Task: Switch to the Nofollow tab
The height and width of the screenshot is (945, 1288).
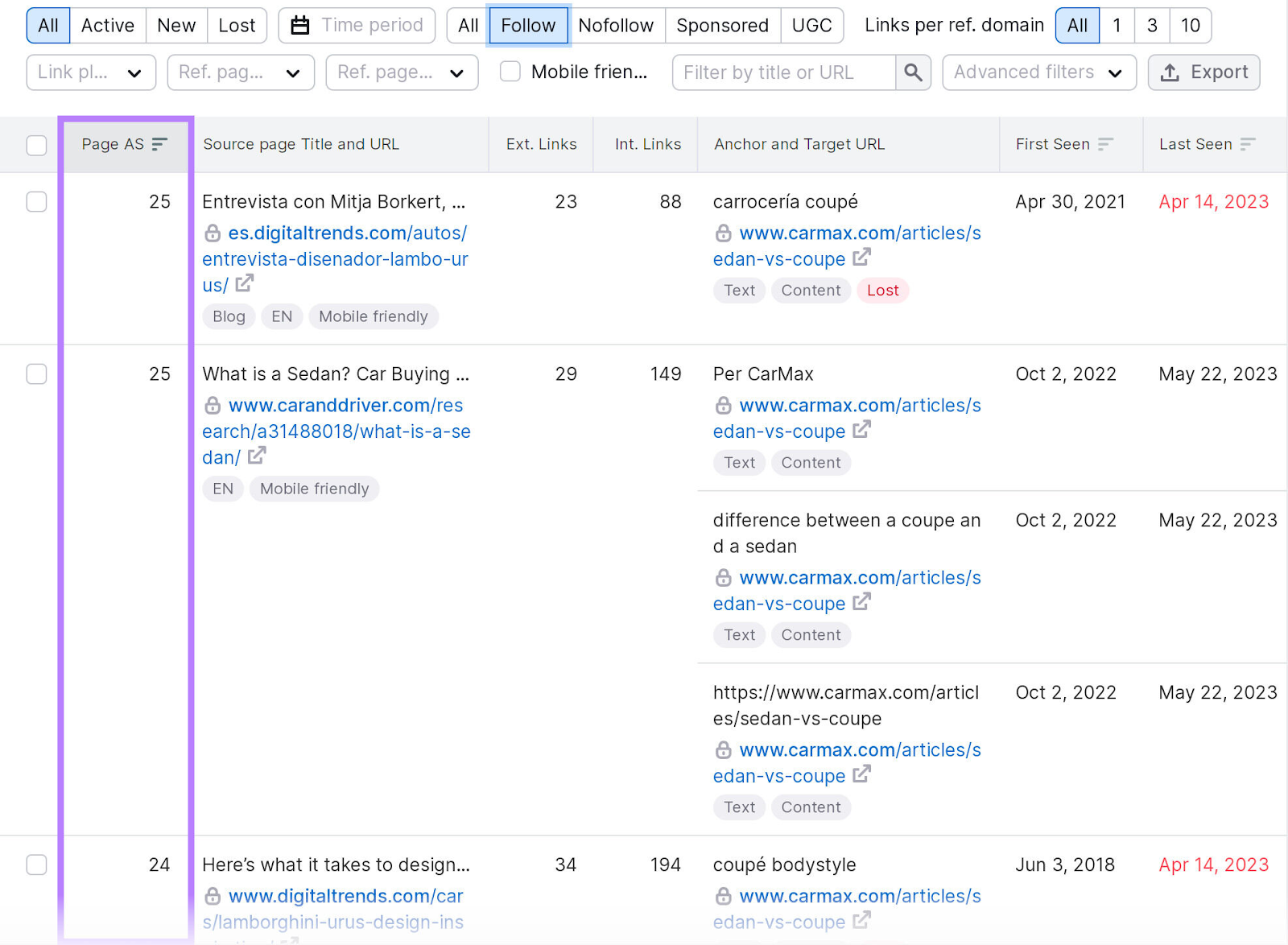Action: coord(616,26)
